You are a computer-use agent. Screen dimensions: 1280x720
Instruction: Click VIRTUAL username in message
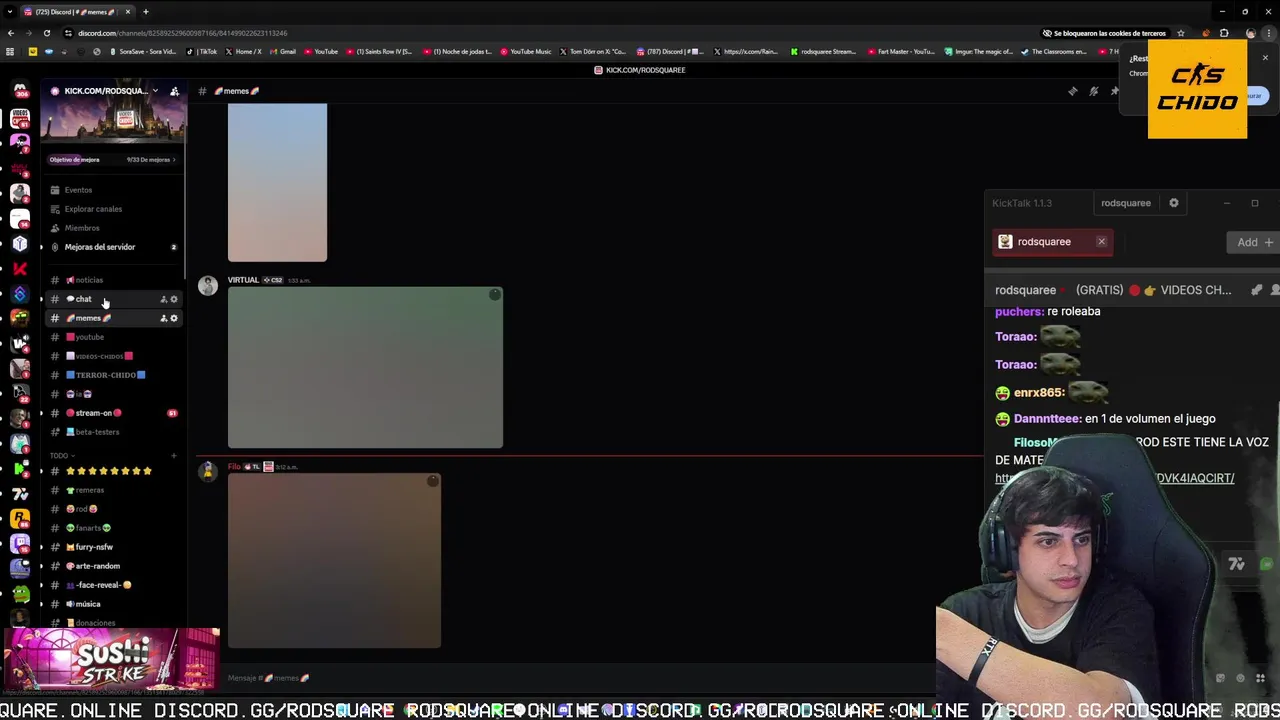[x=243, y=280]
